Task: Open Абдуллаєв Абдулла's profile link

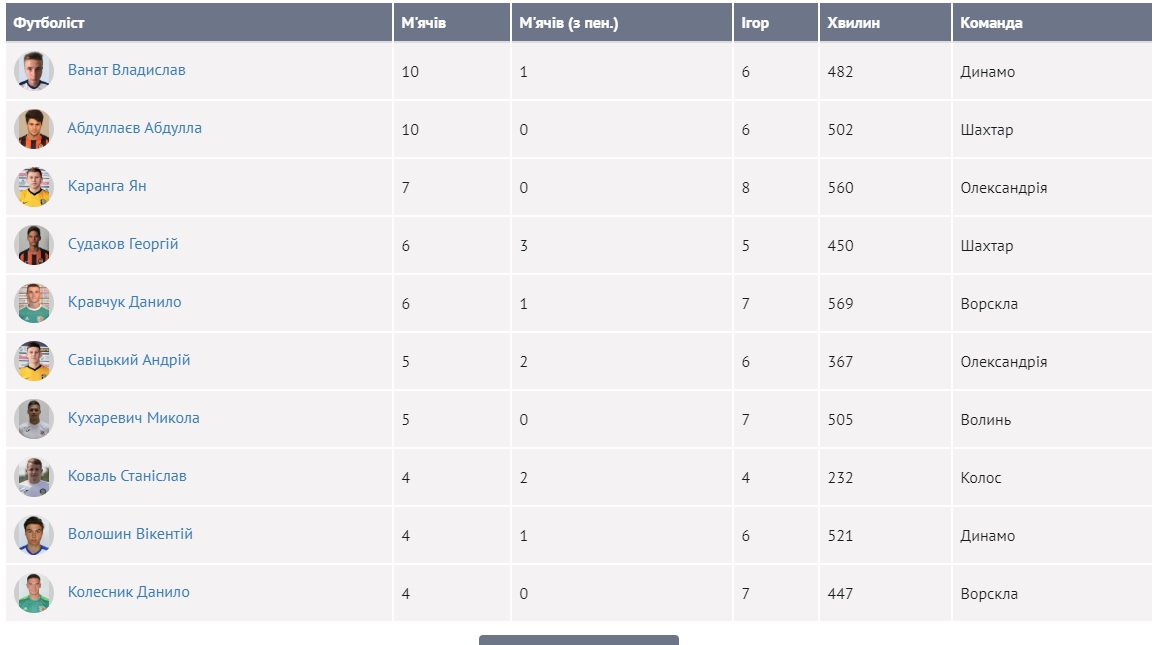Action: tap(134, 128)
